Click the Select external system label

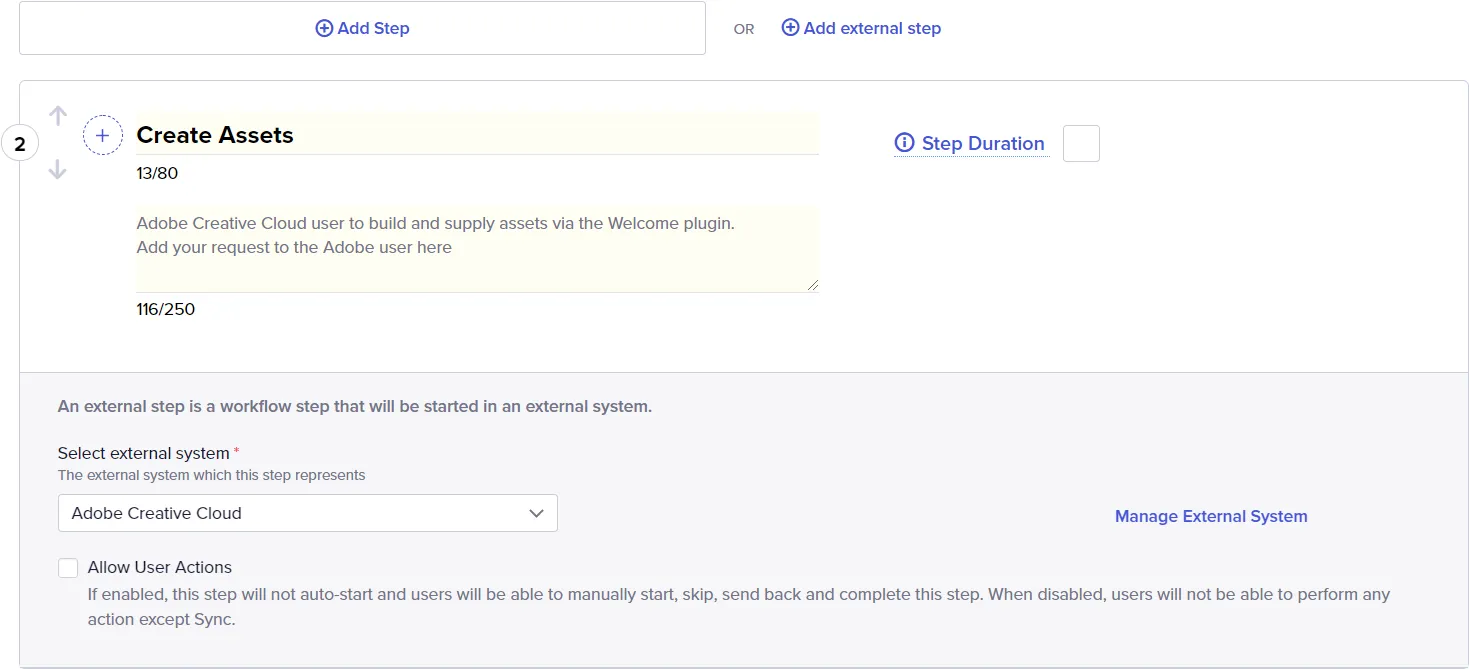coord(144,453)
